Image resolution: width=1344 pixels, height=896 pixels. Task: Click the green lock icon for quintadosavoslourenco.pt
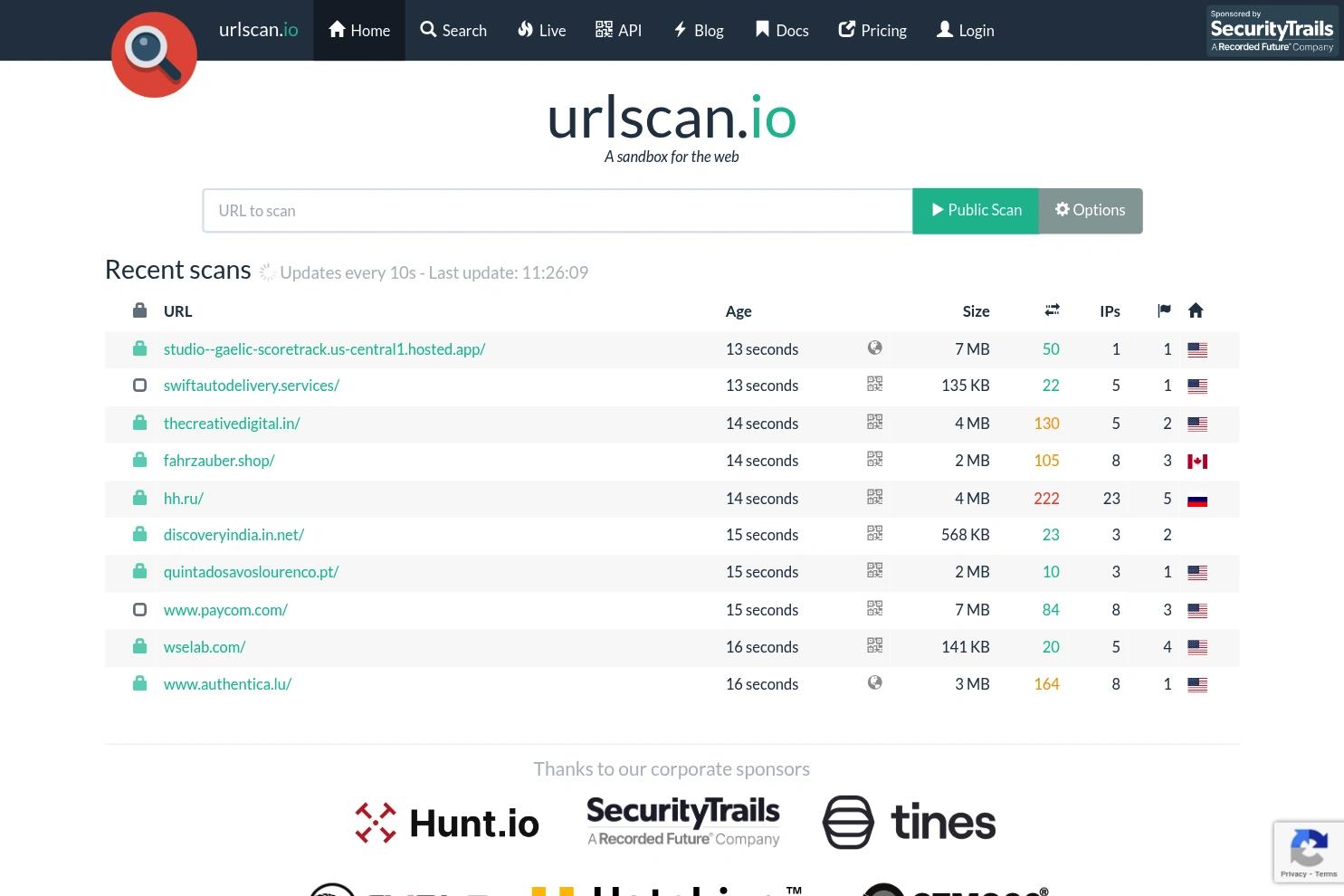click(139, 571)
